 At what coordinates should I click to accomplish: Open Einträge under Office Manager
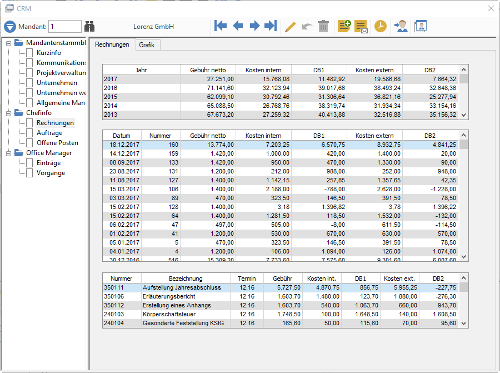(x=49, y=163)
